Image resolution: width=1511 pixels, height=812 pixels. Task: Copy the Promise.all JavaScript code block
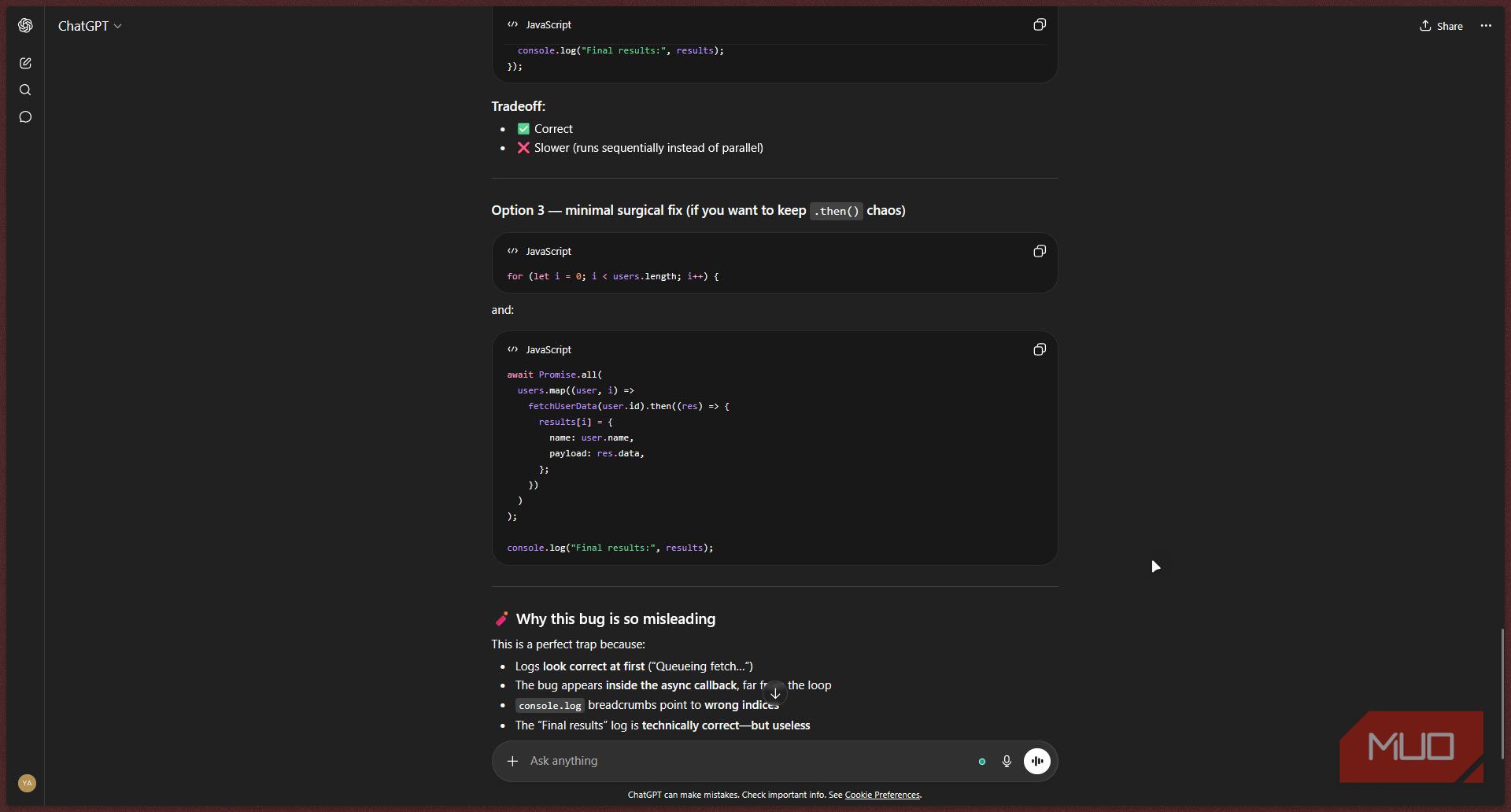coord(1039,349)
